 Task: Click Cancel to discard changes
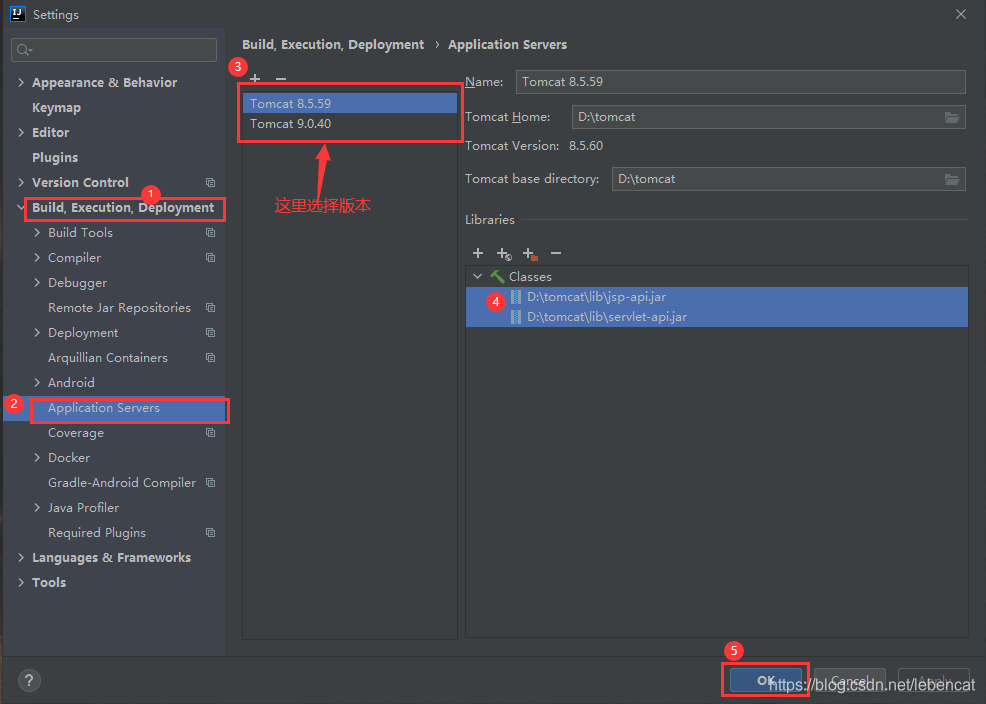tap(850, 680)
